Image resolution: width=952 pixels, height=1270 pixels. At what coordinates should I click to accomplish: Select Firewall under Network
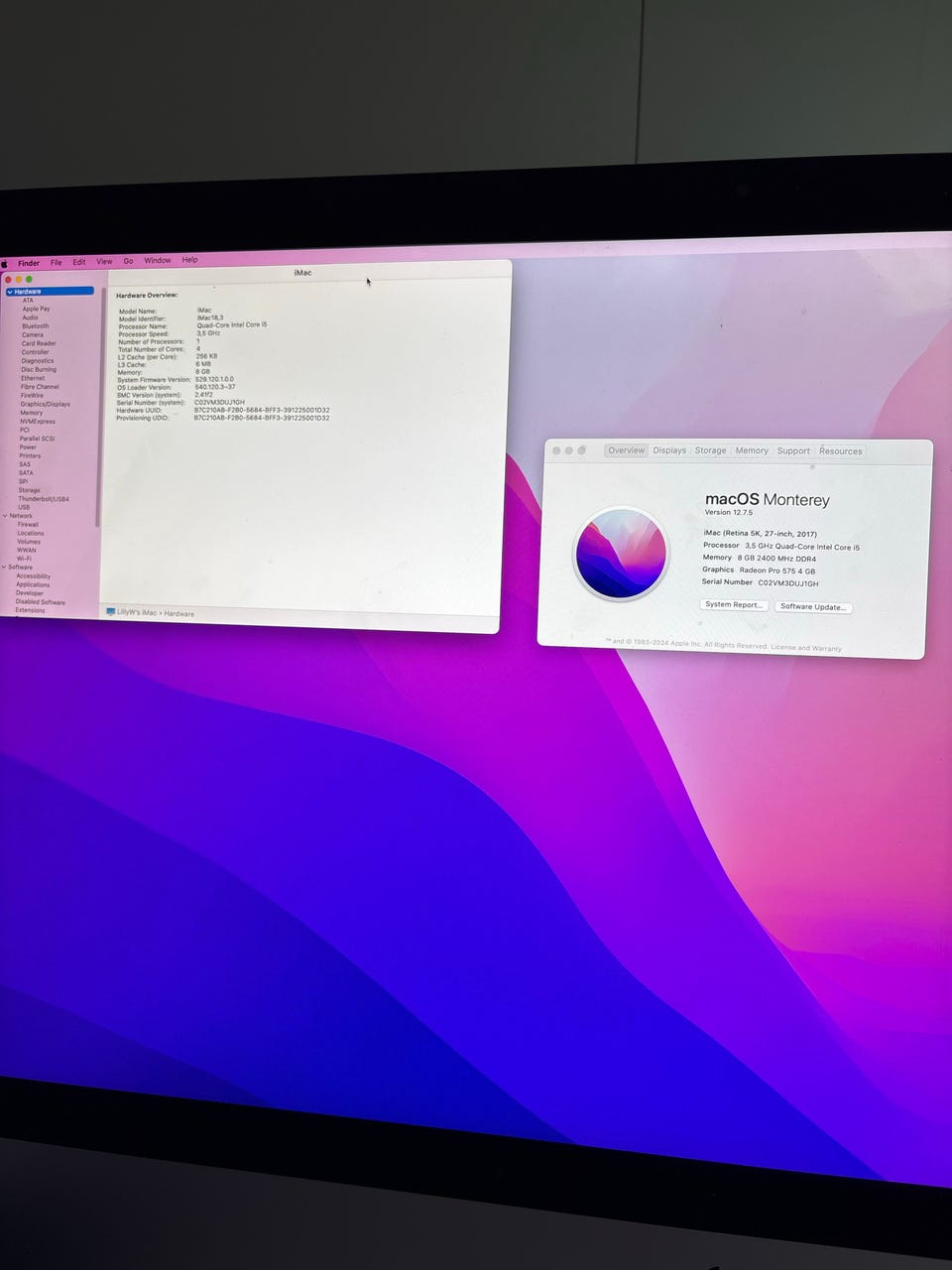(28, 525)
